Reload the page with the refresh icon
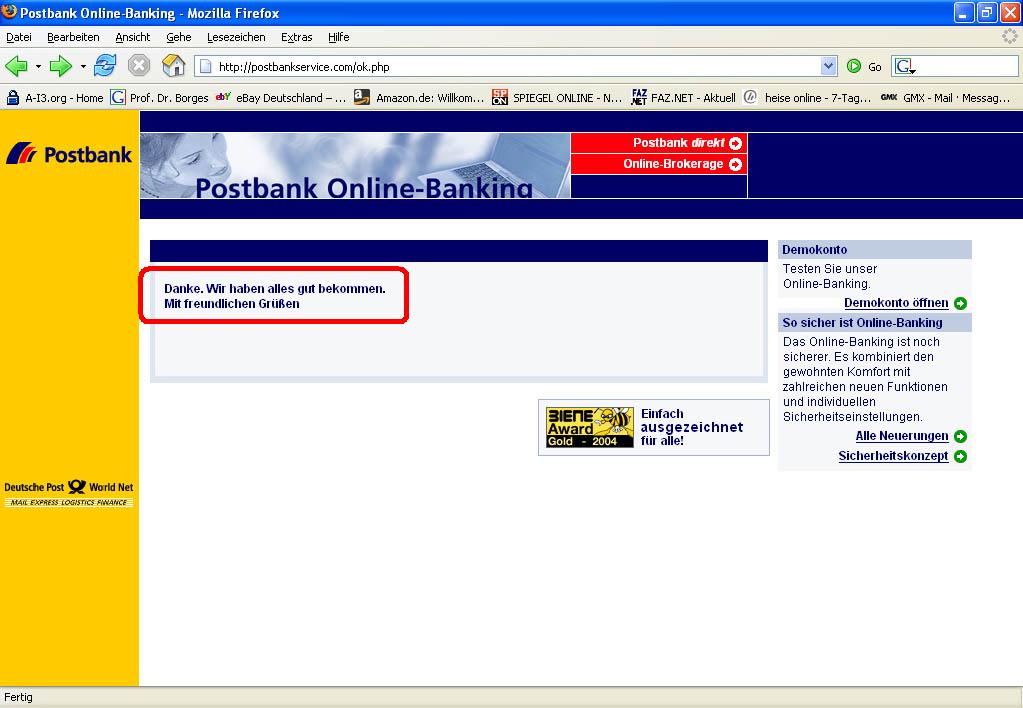This screenshot has width=1023, height=708. tap(105, 66)
